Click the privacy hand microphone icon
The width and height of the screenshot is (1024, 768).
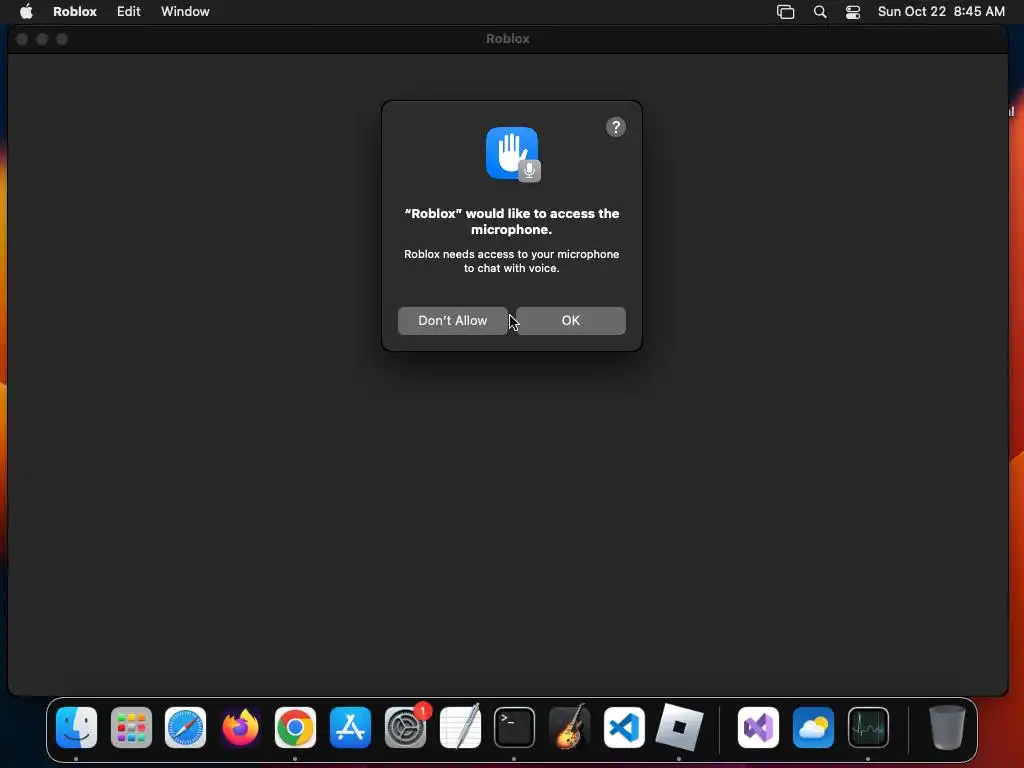(x=513, y=154)
